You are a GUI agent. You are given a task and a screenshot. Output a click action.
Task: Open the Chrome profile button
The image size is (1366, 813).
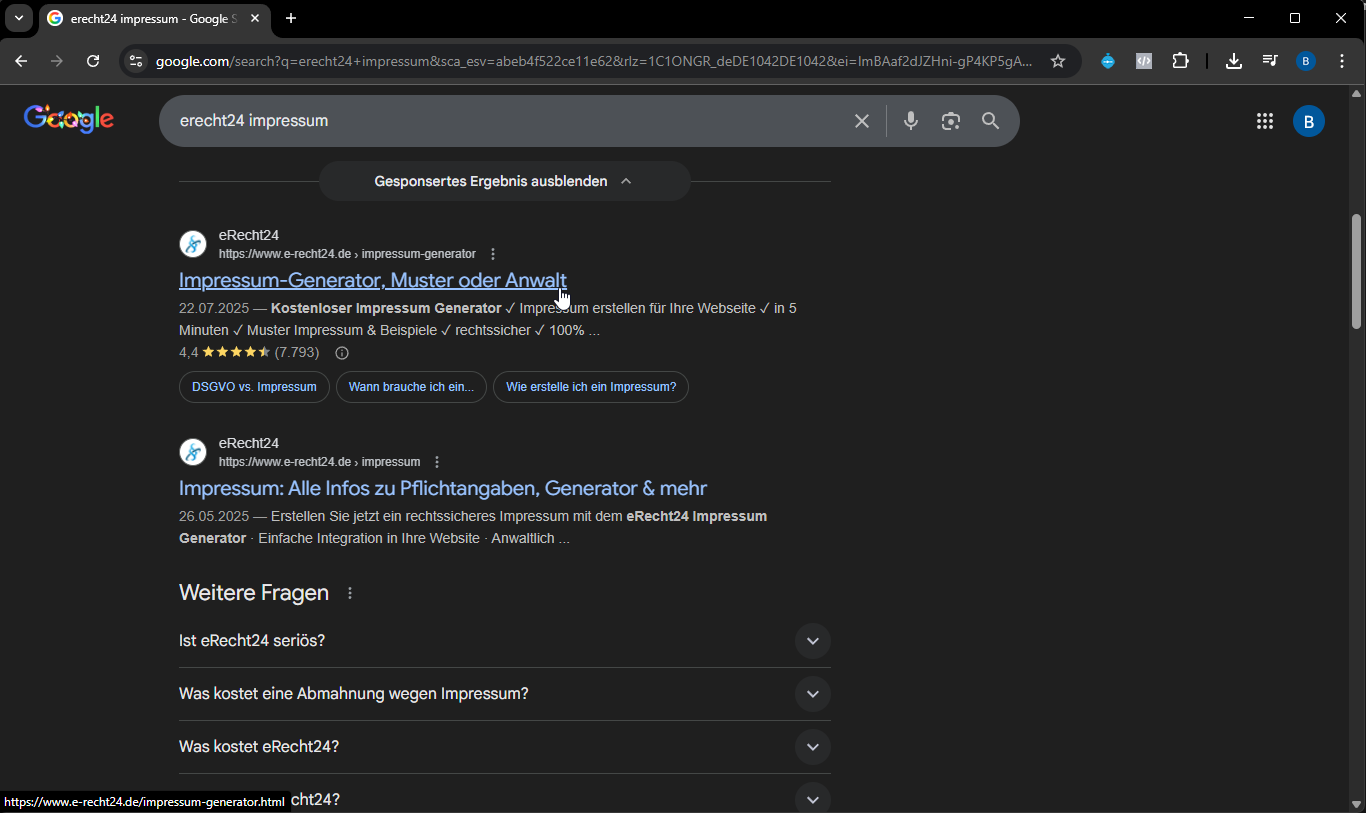[x=1306, y=61]
